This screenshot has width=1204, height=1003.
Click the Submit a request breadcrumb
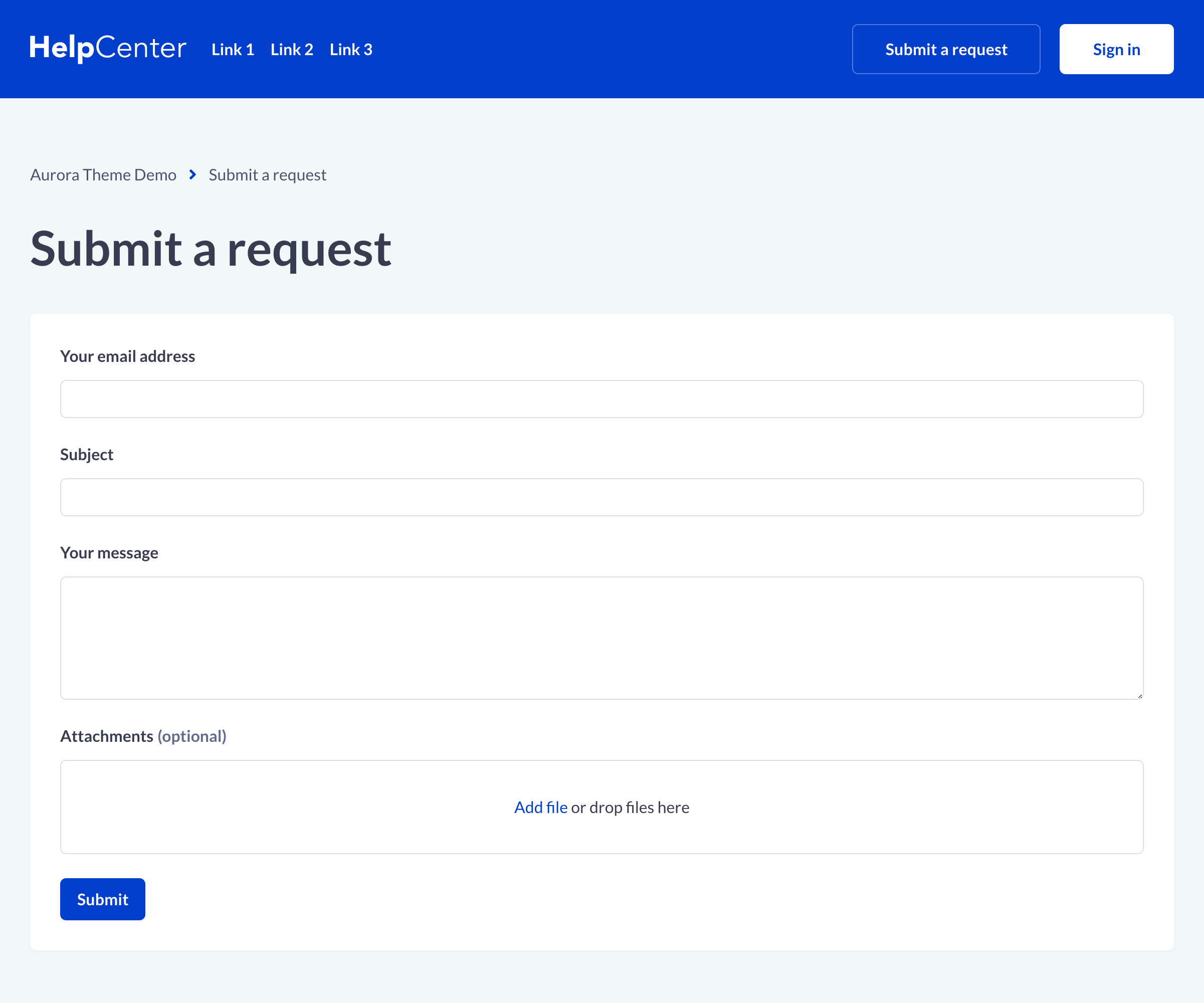(267, 175)
